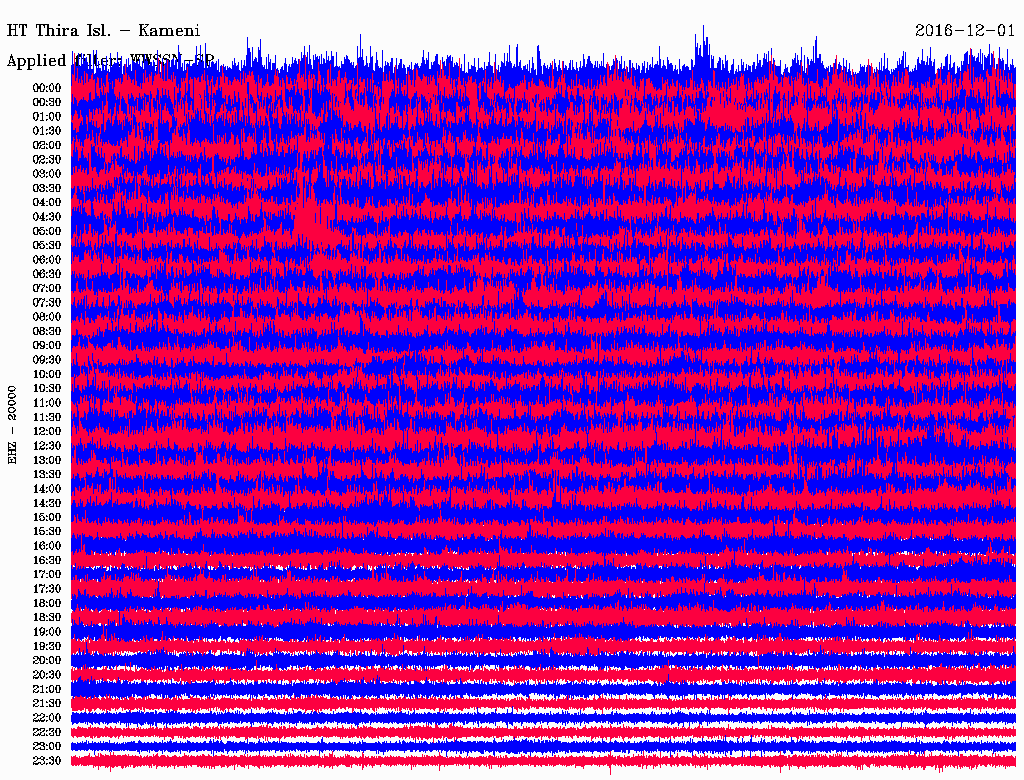Select the 03:30 time label
1024x780 pixels.
47,188
